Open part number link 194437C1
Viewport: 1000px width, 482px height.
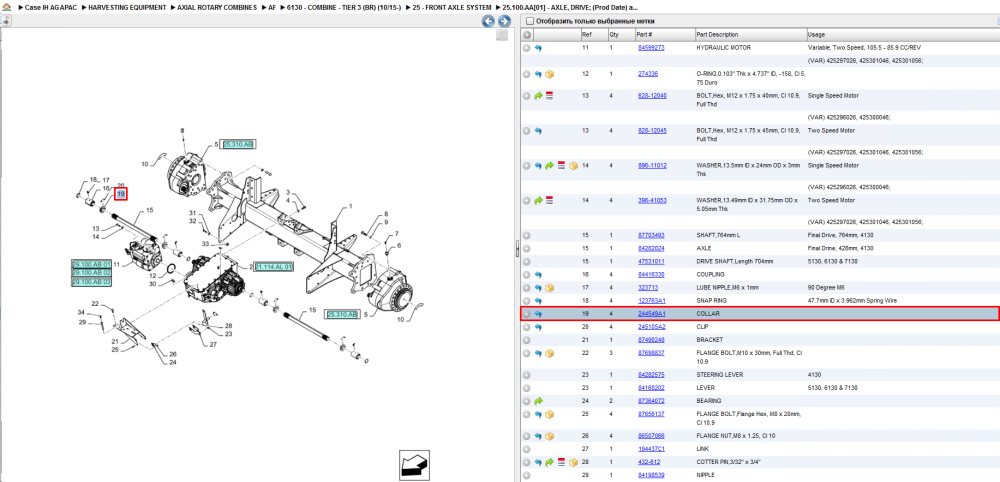(652, 449)
